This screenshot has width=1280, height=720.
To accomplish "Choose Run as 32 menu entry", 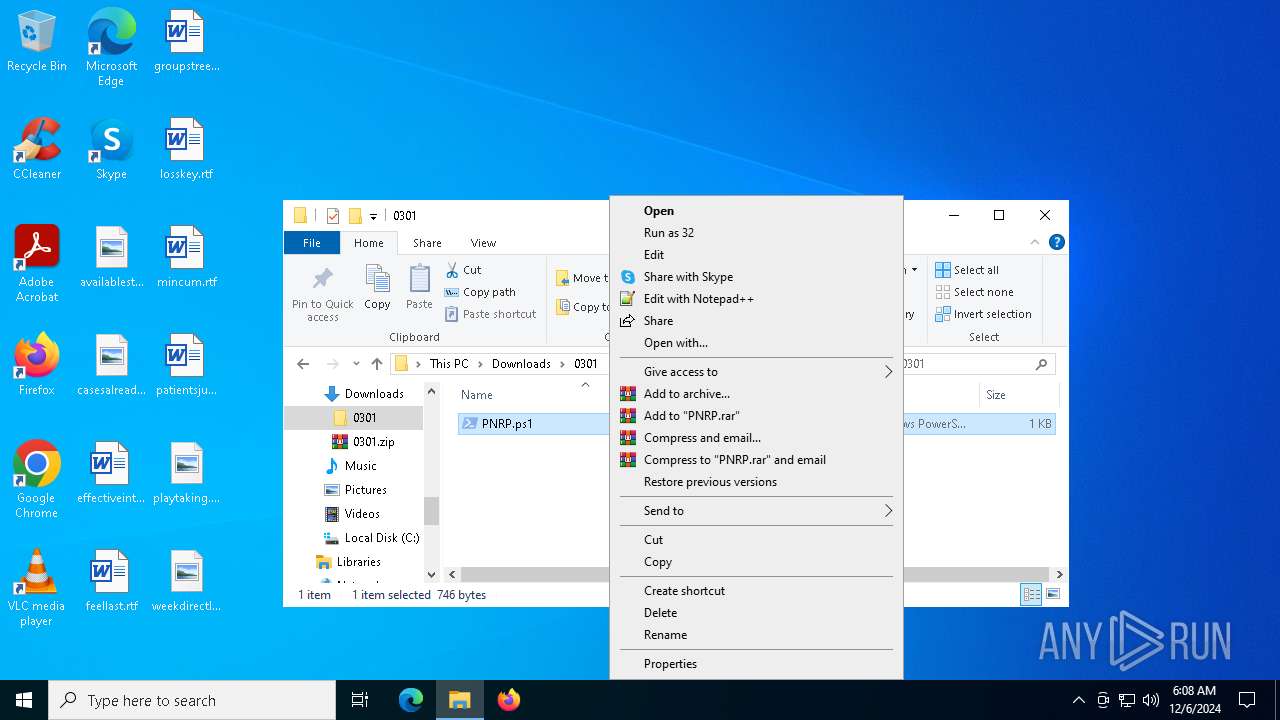I will point(756,233).
